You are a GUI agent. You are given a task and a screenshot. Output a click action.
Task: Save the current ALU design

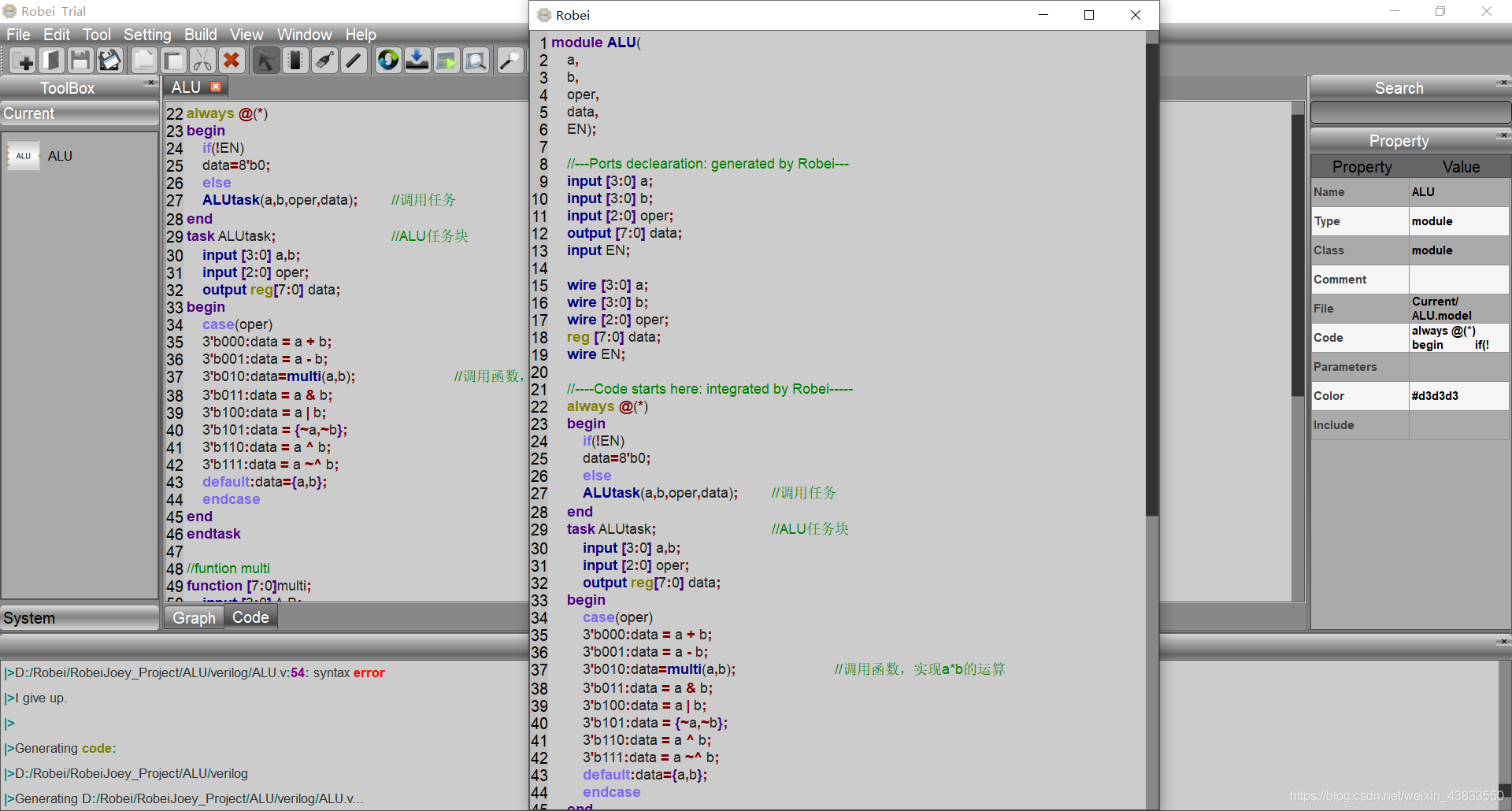[80, 60]
